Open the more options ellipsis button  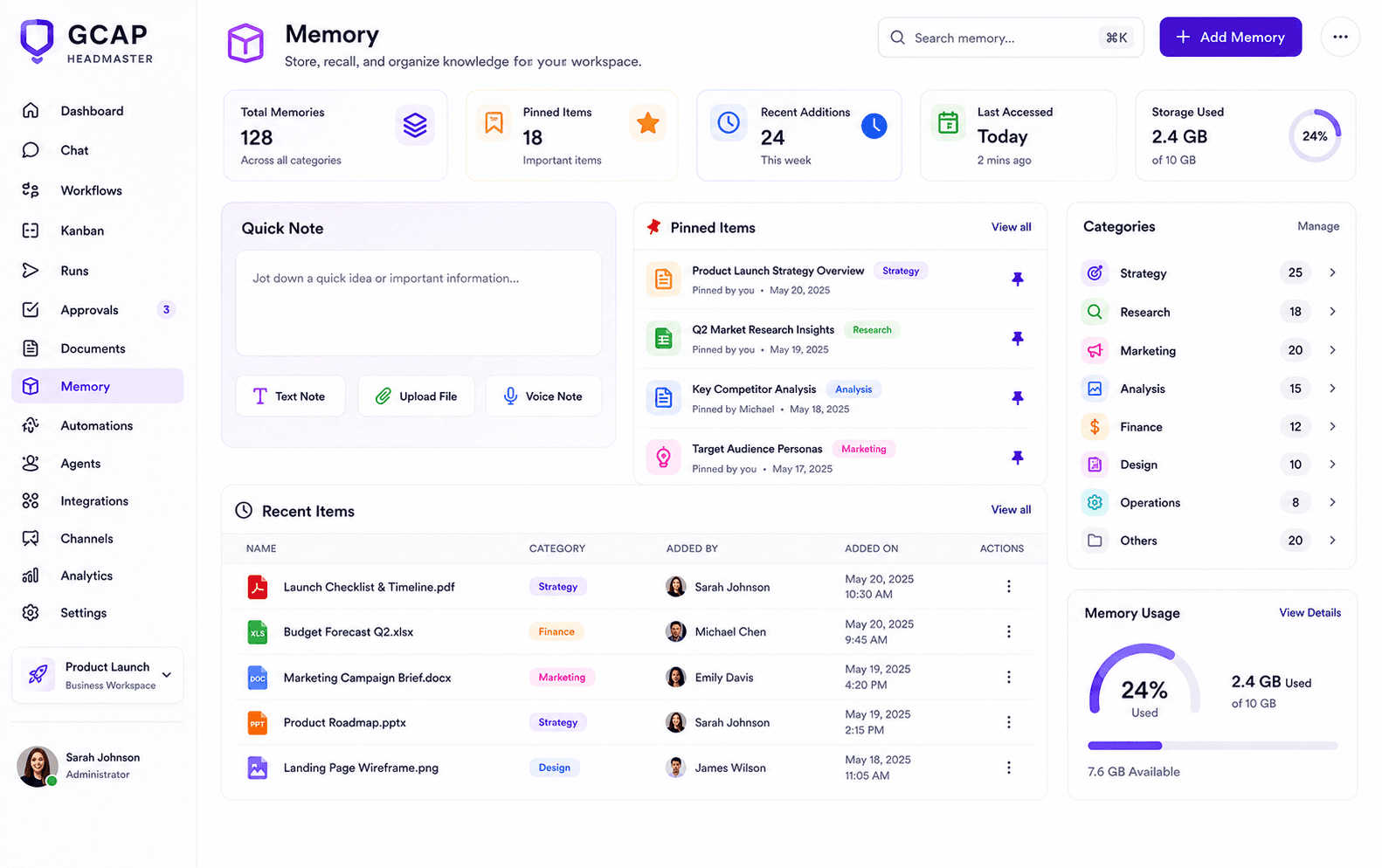point(1340,37)
